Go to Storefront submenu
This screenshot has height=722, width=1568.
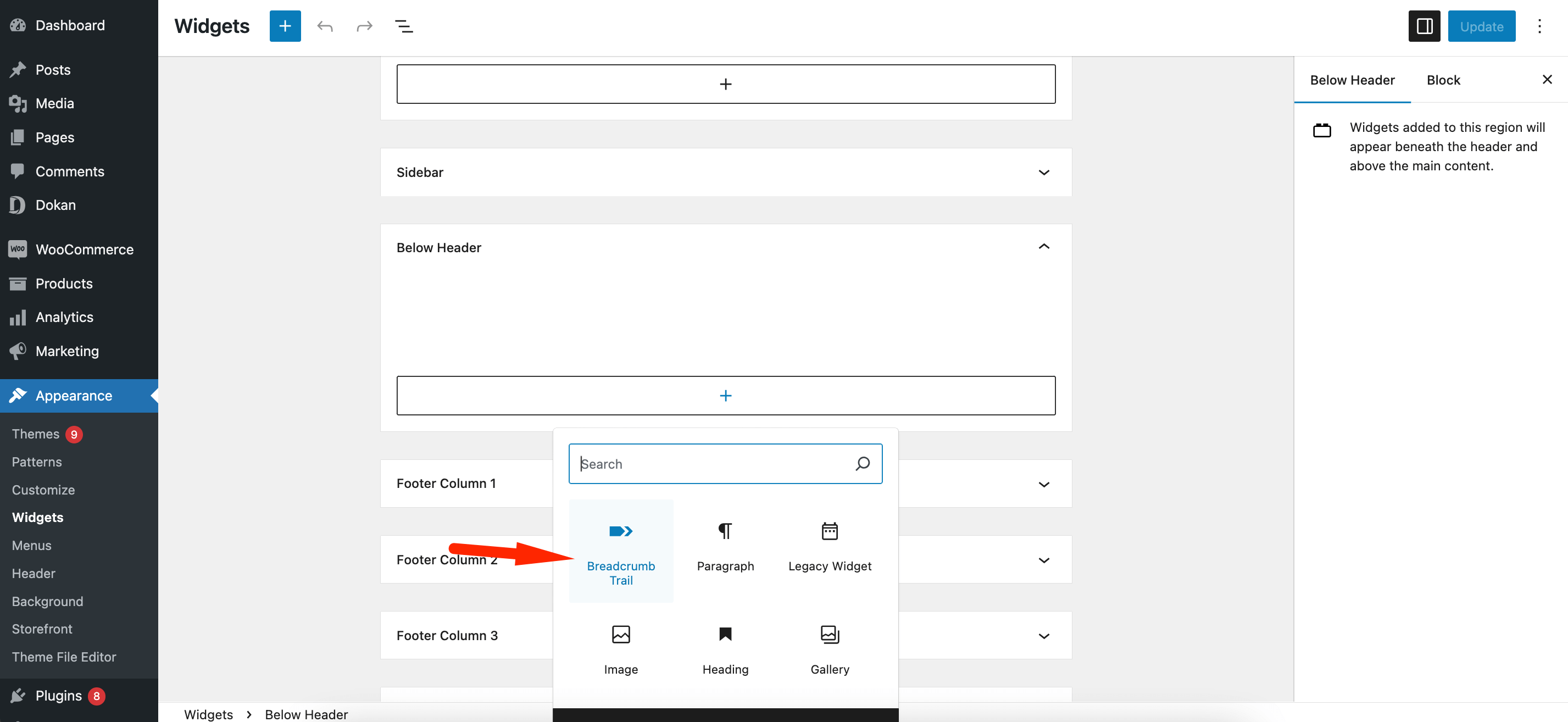[42, 629]
